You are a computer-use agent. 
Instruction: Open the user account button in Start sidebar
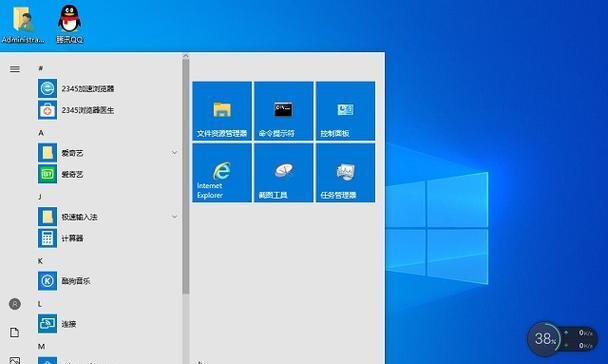click(15, 304)
